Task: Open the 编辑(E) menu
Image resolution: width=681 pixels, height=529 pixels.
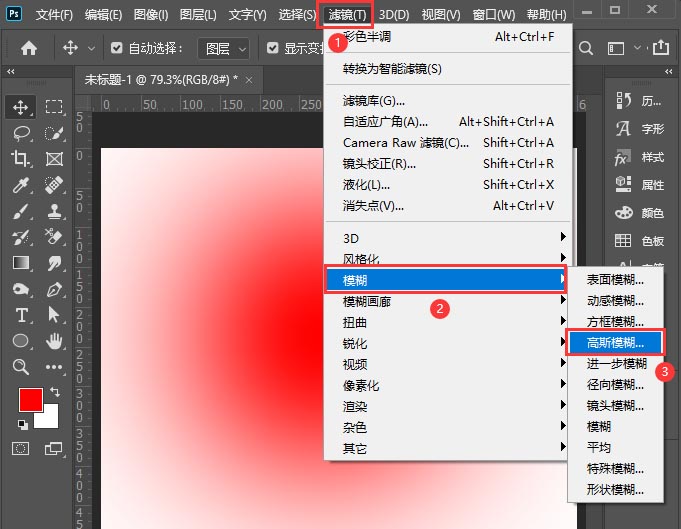Action: pos(103,15)
